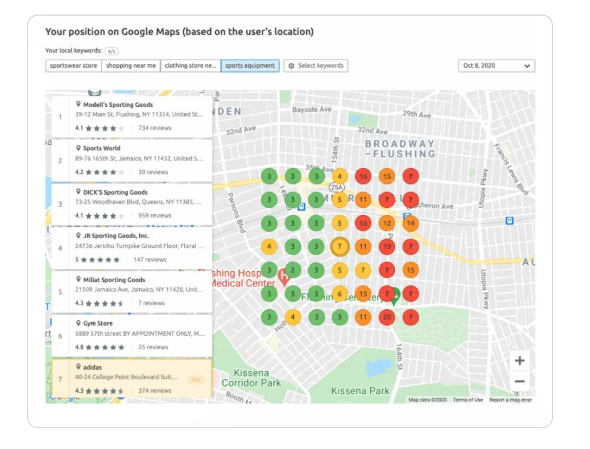Open the Modell's Sporting Goods listing

(132, 117)
